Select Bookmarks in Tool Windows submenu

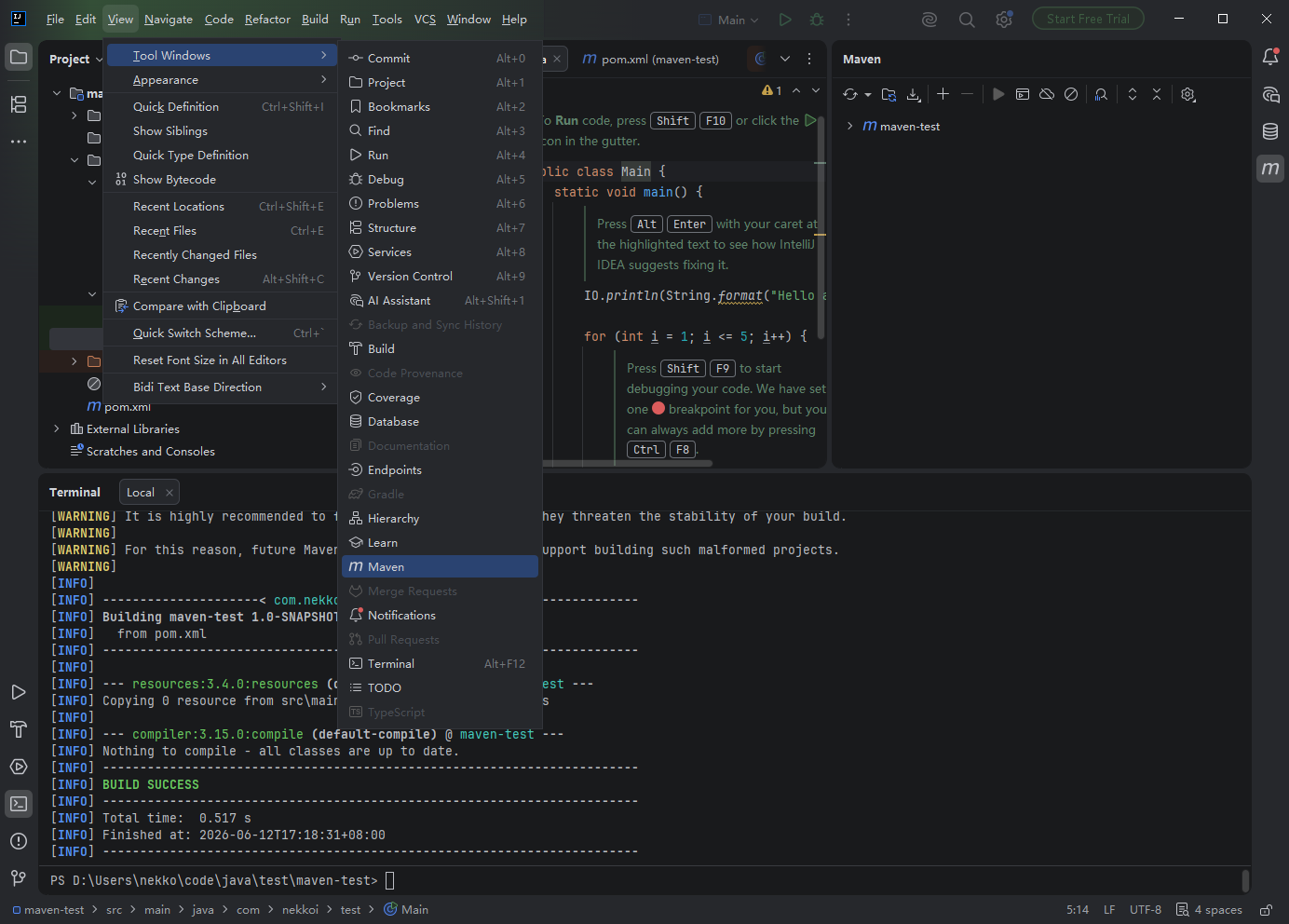point(440,106)
